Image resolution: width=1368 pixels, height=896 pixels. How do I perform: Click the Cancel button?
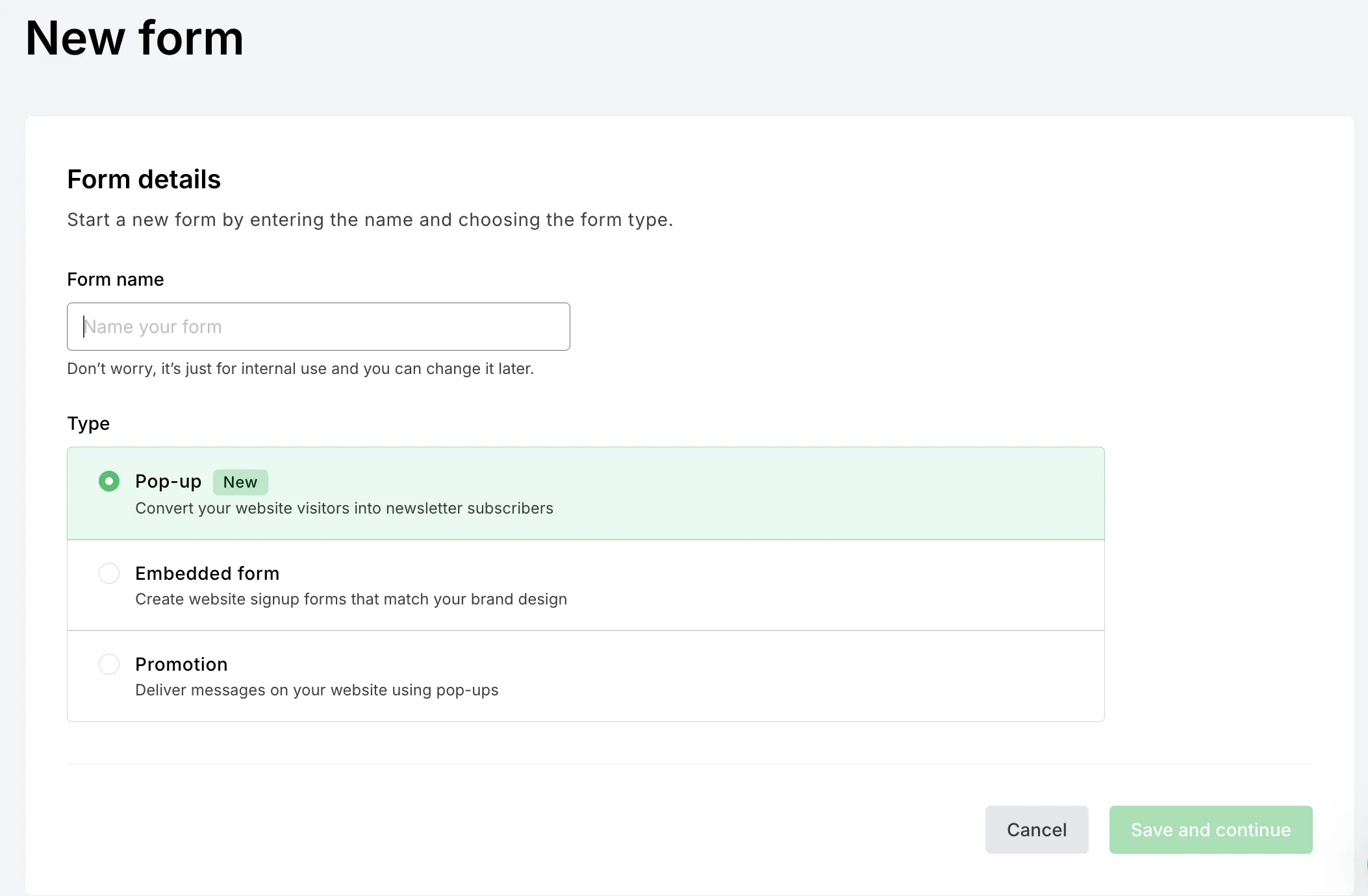pyautogui.click(x=1037, y=830)
